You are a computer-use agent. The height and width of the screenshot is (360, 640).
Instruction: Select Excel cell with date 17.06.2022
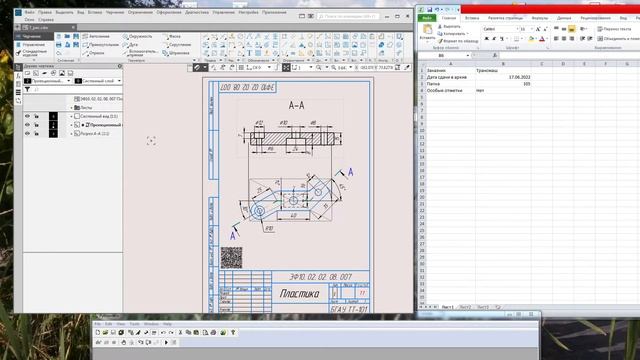coord(503,77)
